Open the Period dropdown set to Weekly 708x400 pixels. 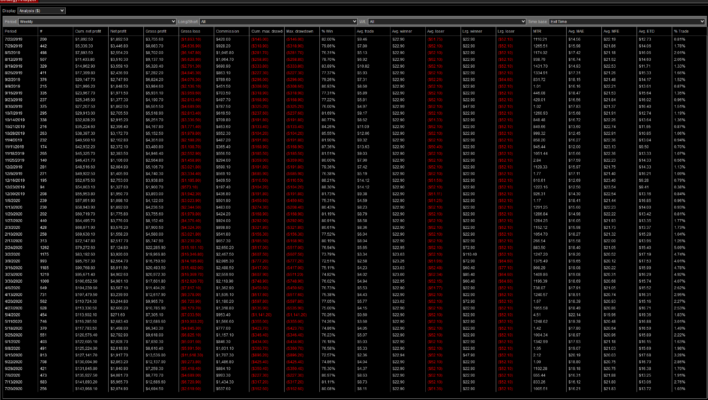click(x=100, y=19)
